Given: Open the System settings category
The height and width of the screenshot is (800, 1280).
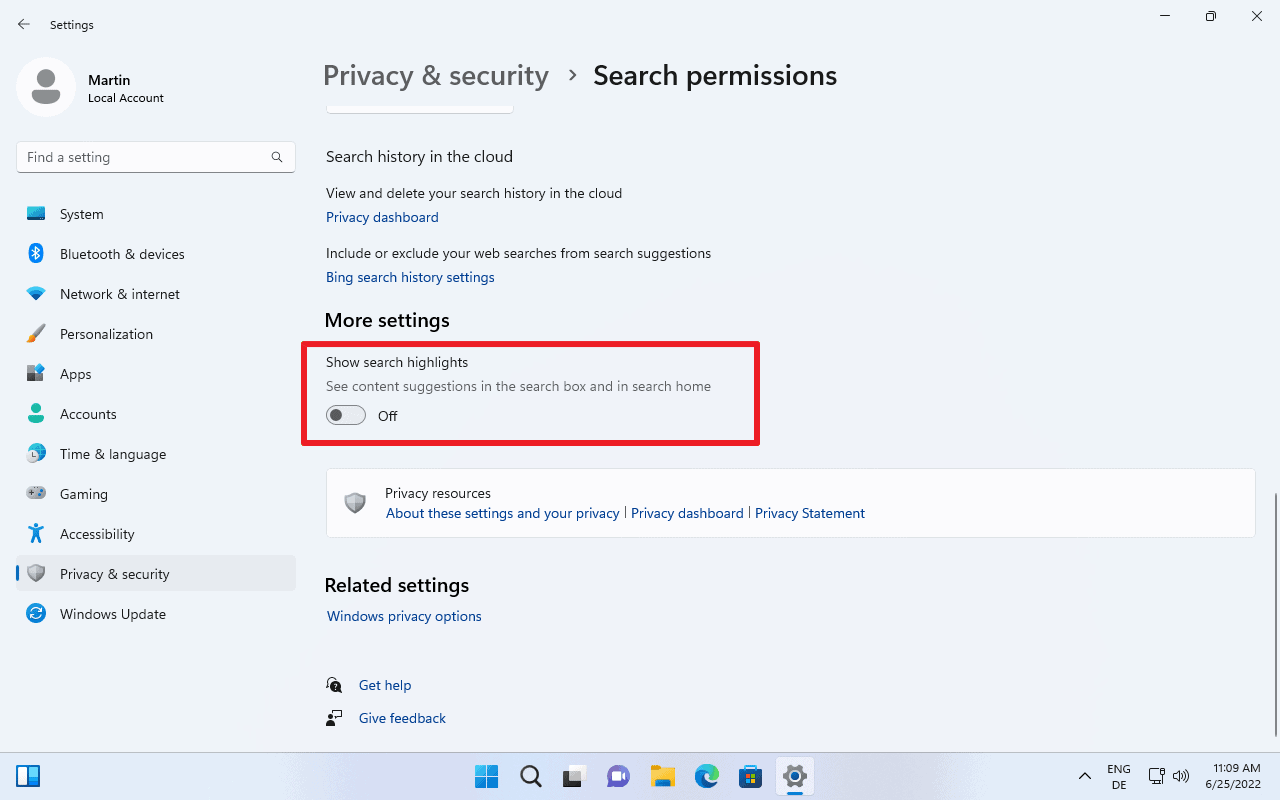Looking at the screenshot, I should click(82, 214).
